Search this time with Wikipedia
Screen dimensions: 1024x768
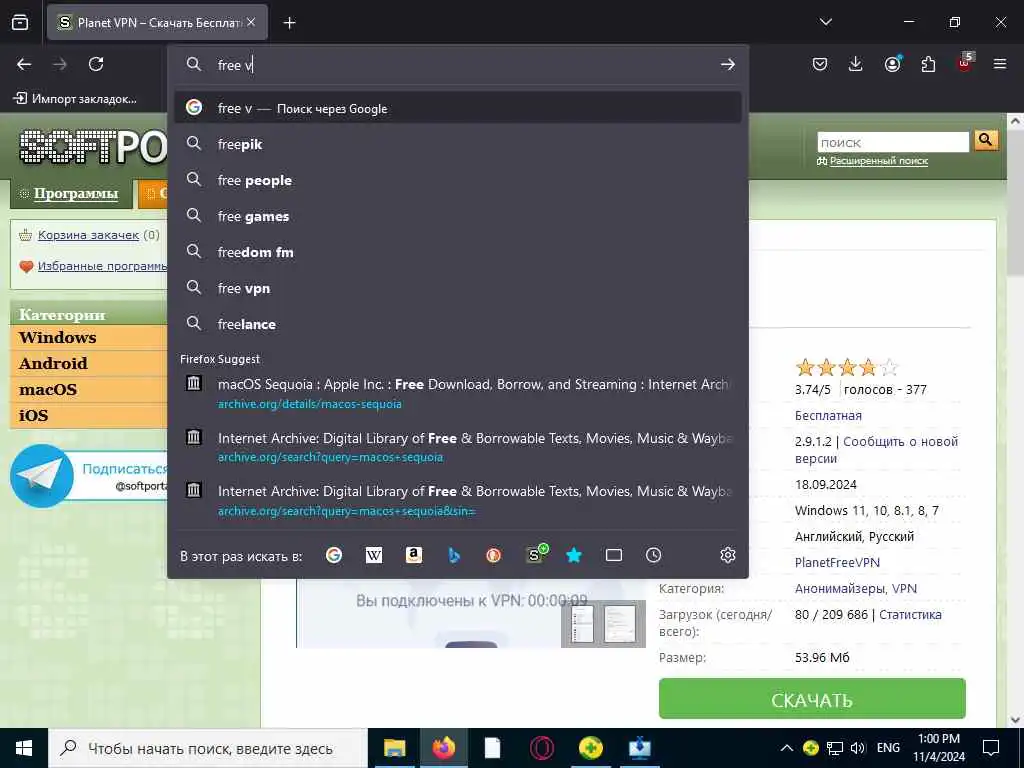click(x=374, y=555)
